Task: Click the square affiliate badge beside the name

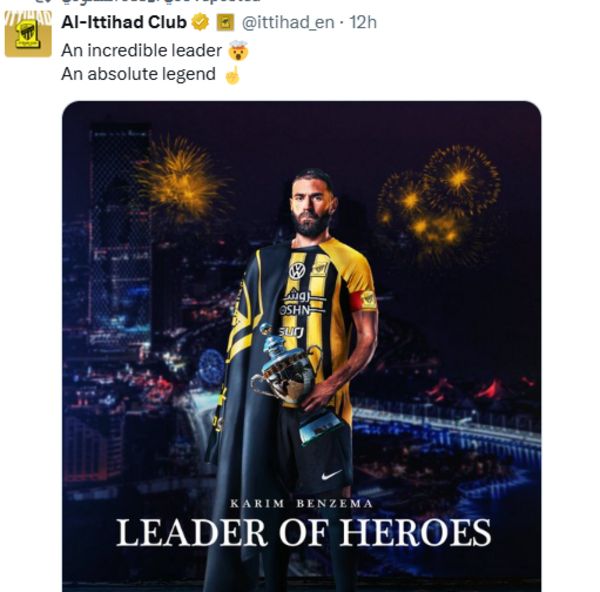Action: pos(225,22)
